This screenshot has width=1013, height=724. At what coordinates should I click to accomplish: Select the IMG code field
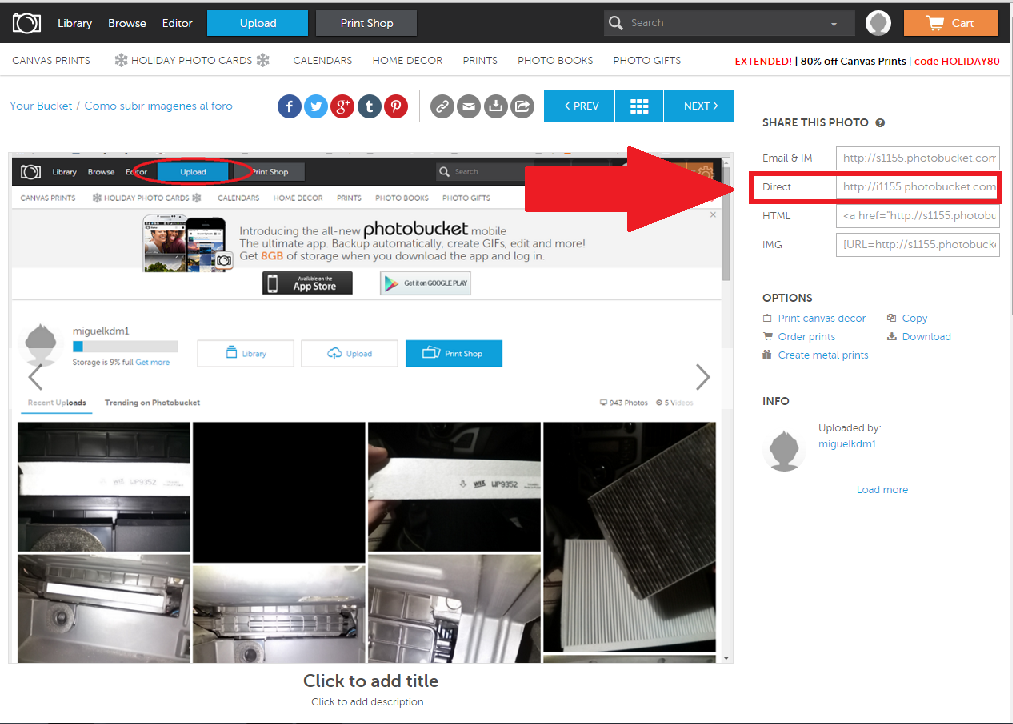pos(918,245)
